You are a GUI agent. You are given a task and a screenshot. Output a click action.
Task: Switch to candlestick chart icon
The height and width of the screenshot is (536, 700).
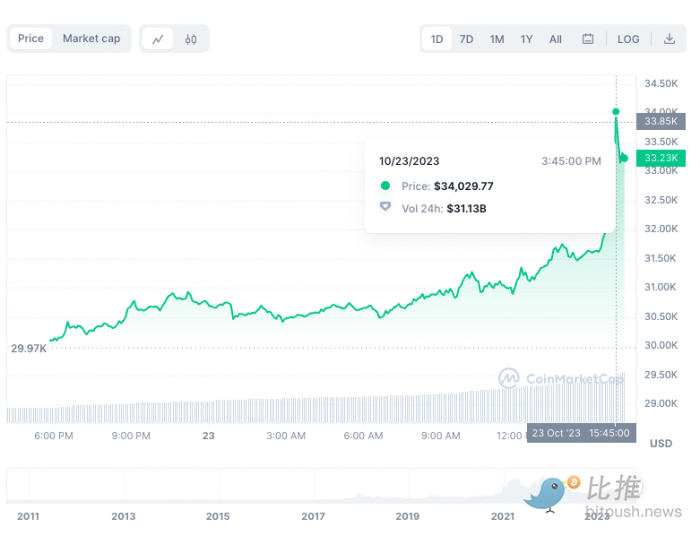coord(191,39)
